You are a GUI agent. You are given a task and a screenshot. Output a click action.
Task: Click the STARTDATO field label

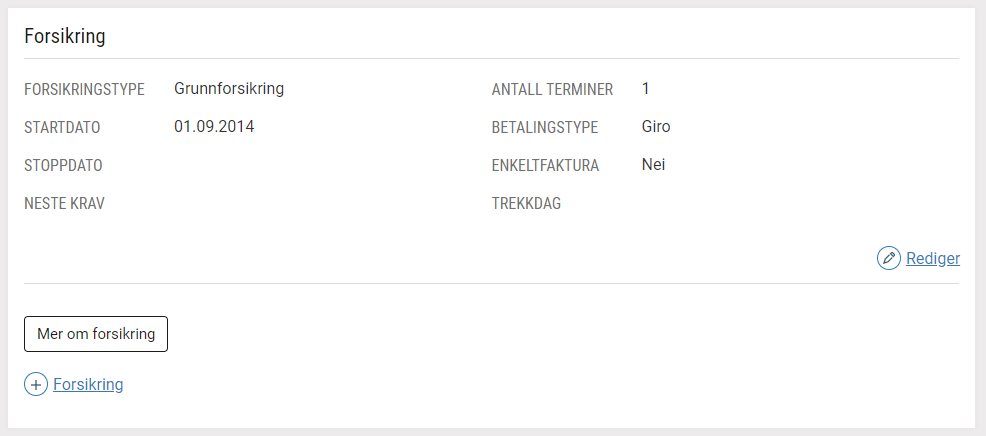coord(62,128)
